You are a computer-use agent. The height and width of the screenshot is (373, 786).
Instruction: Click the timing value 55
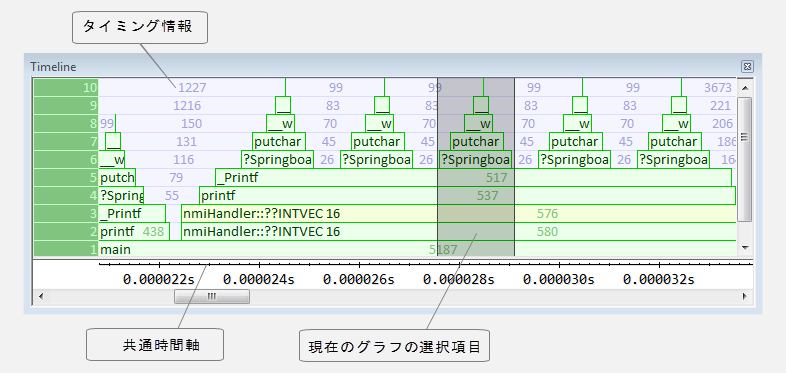[x=171, y=196]
